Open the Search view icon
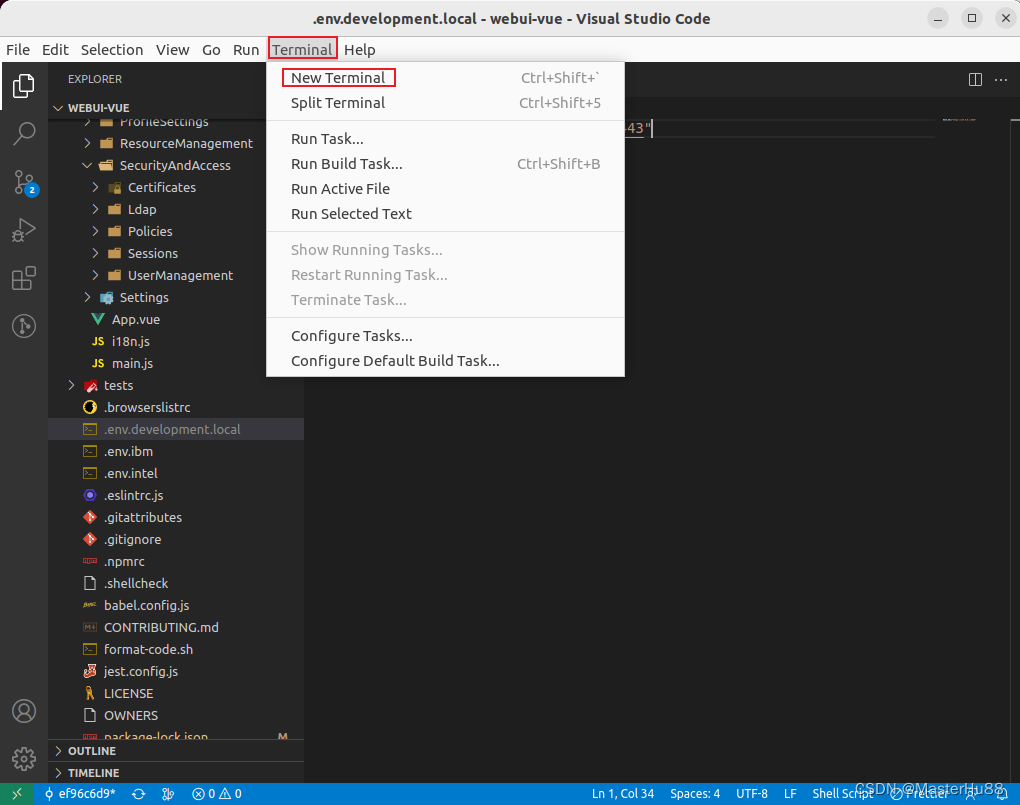The height and width of the screenshot is (805, 1020). pyautogui.click(x=23, y=134)
